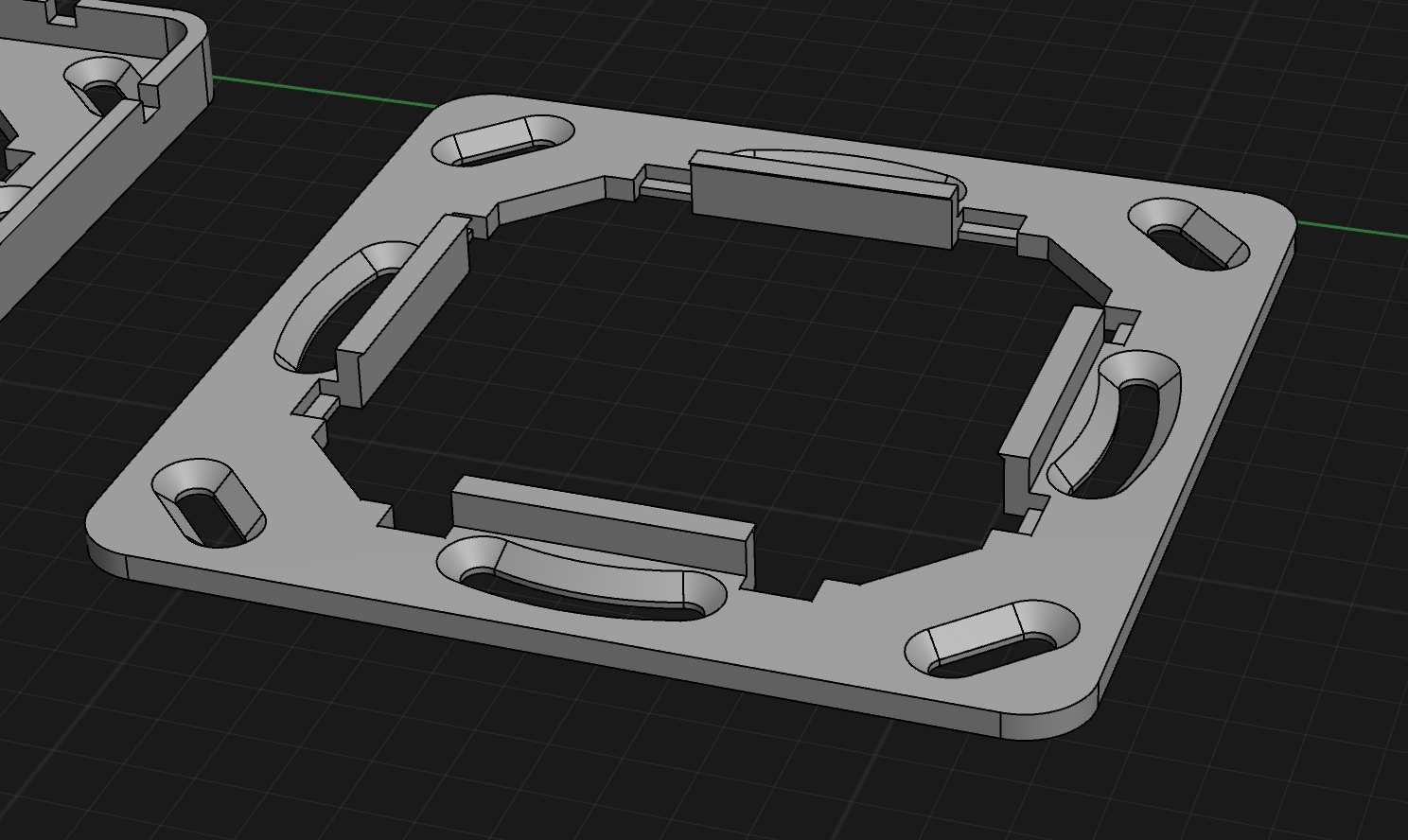The height and width of the screenshot is (840, 1408).
Task: Pick the green axis line in the viewport
Action: coord(322,92)
